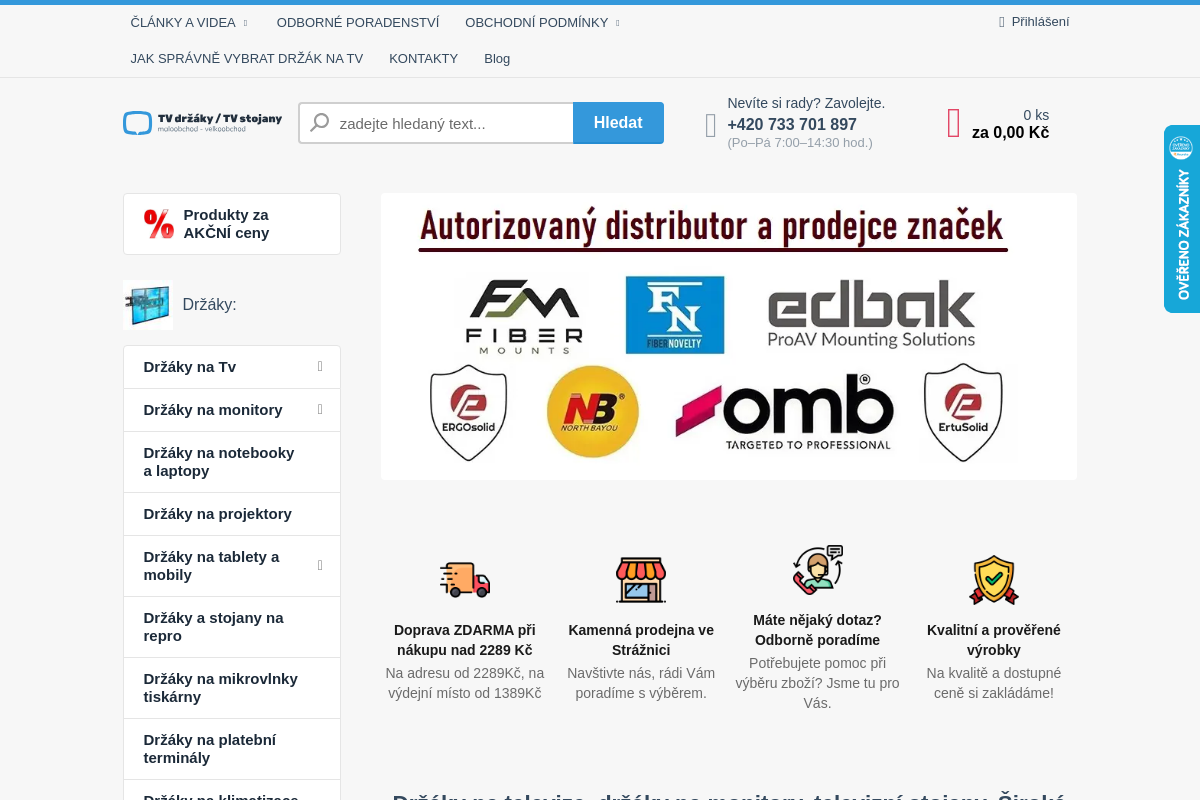This screenshot has height=800, width=1200.
Task: Call the number +420 733 701 897
Action: click(792, 125)
